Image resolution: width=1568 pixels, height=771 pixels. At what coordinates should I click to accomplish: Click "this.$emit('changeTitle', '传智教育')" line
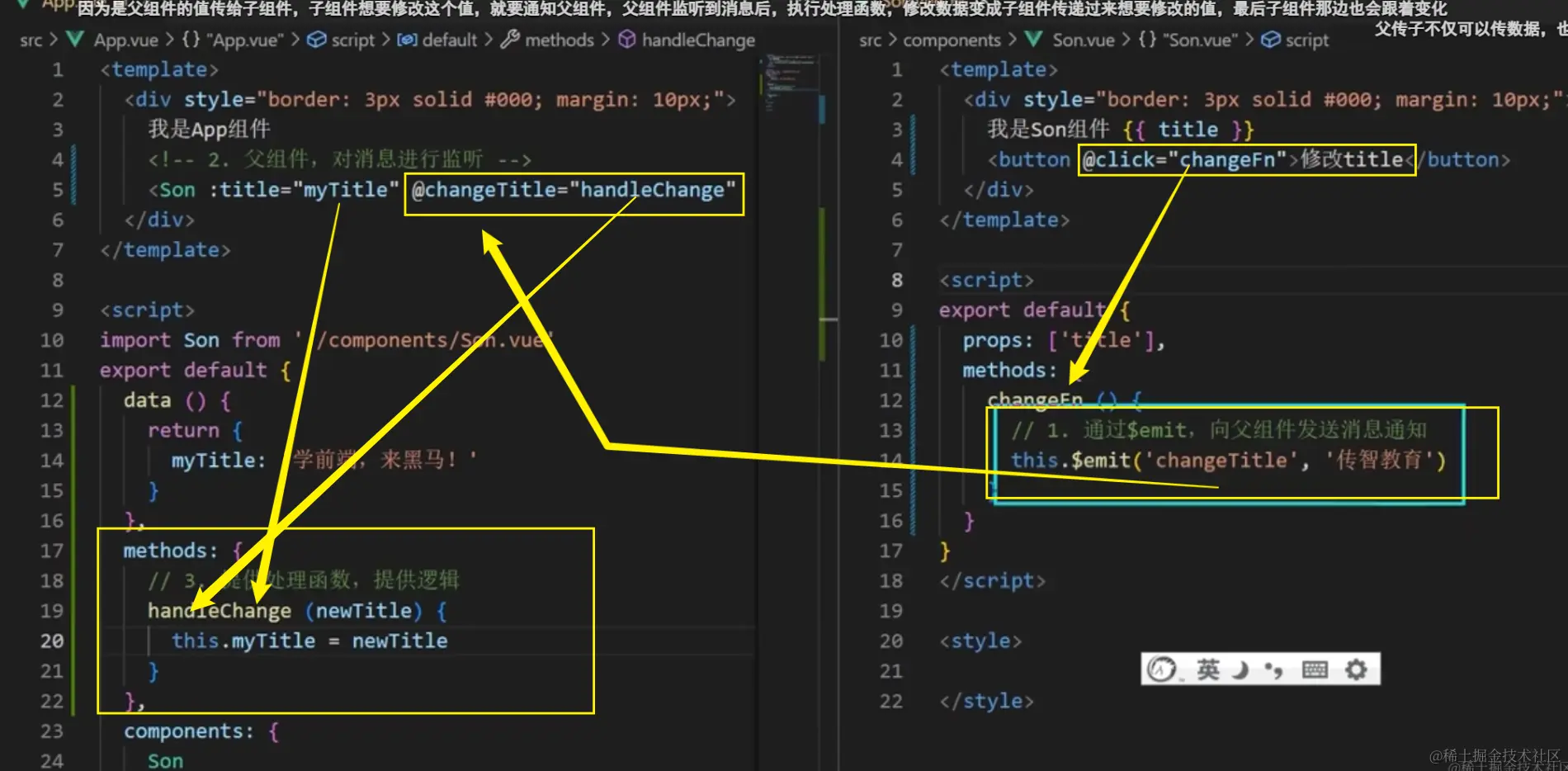pos(1228,460)
